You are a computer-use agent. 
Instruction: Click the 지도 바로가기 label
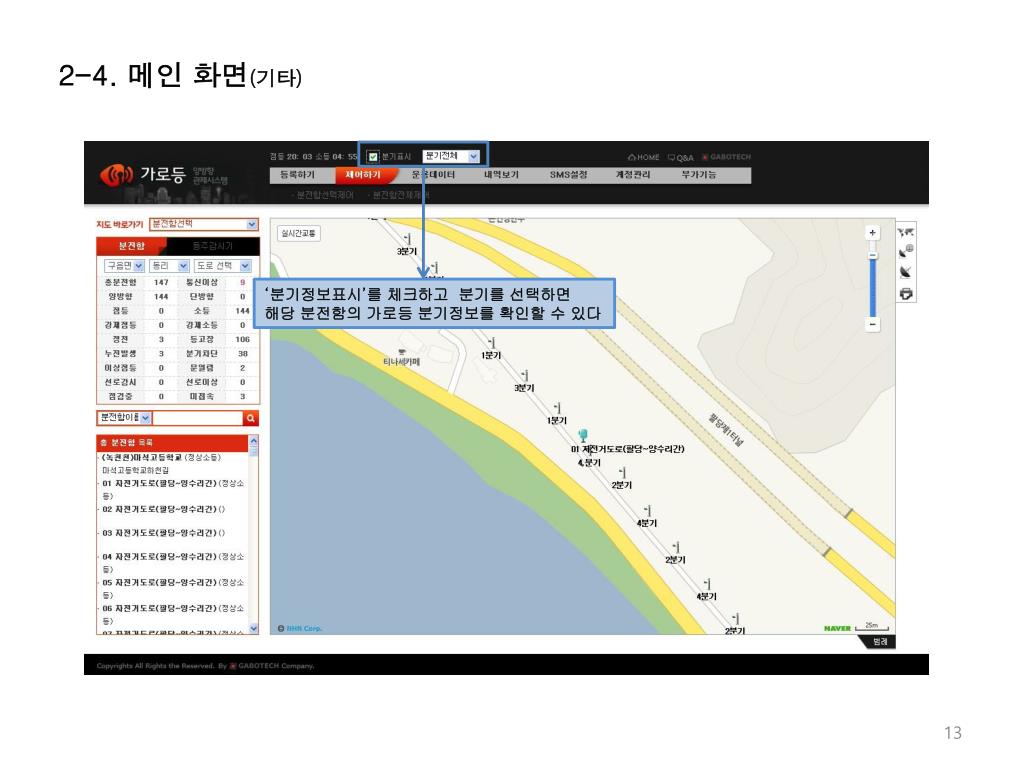[120, 225]
